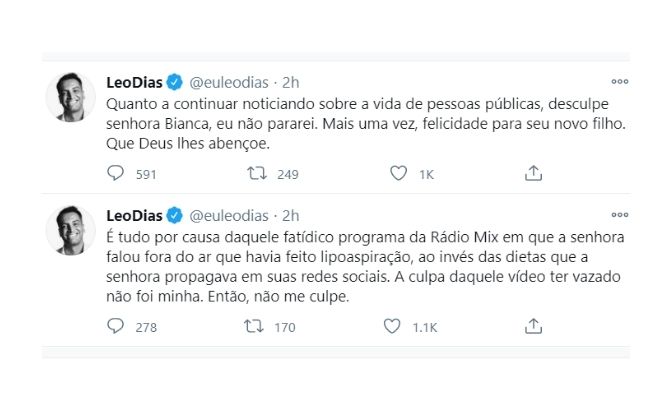Click LeoDias avatar on second tweet

click(x=71, y=230)
